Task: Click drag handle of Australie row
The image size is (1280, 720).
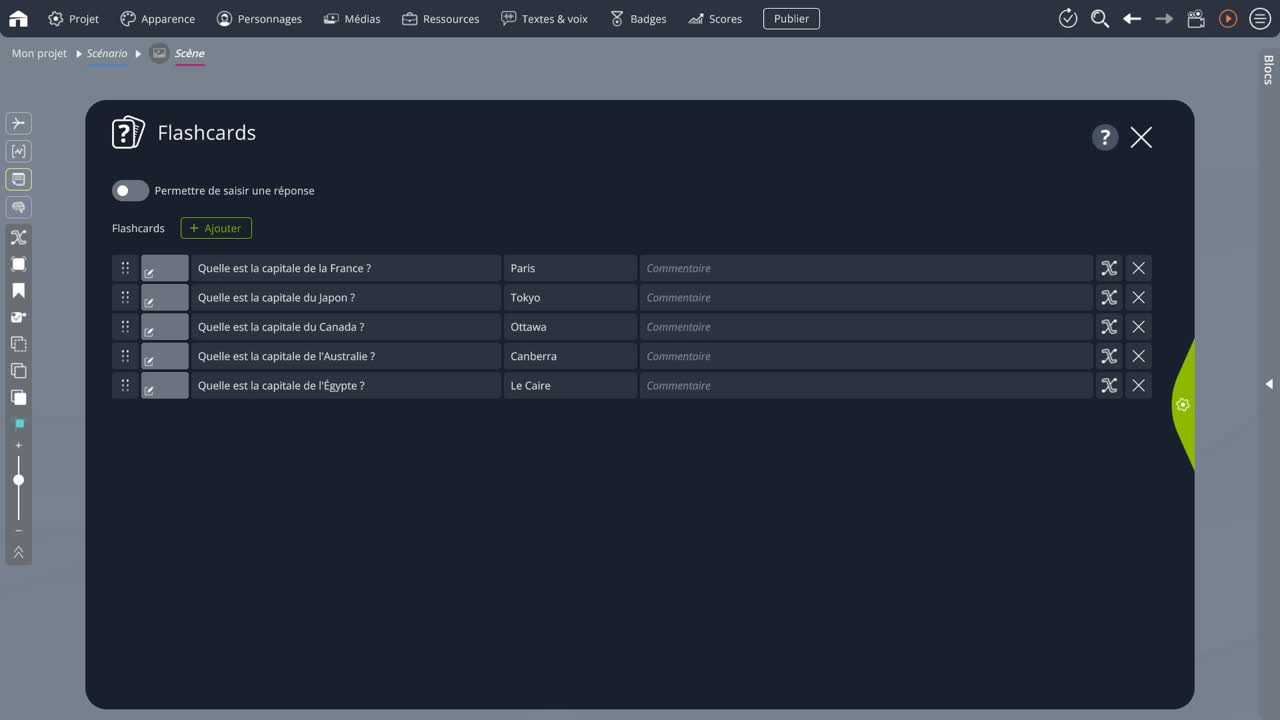Action: (x=125, y=356)
